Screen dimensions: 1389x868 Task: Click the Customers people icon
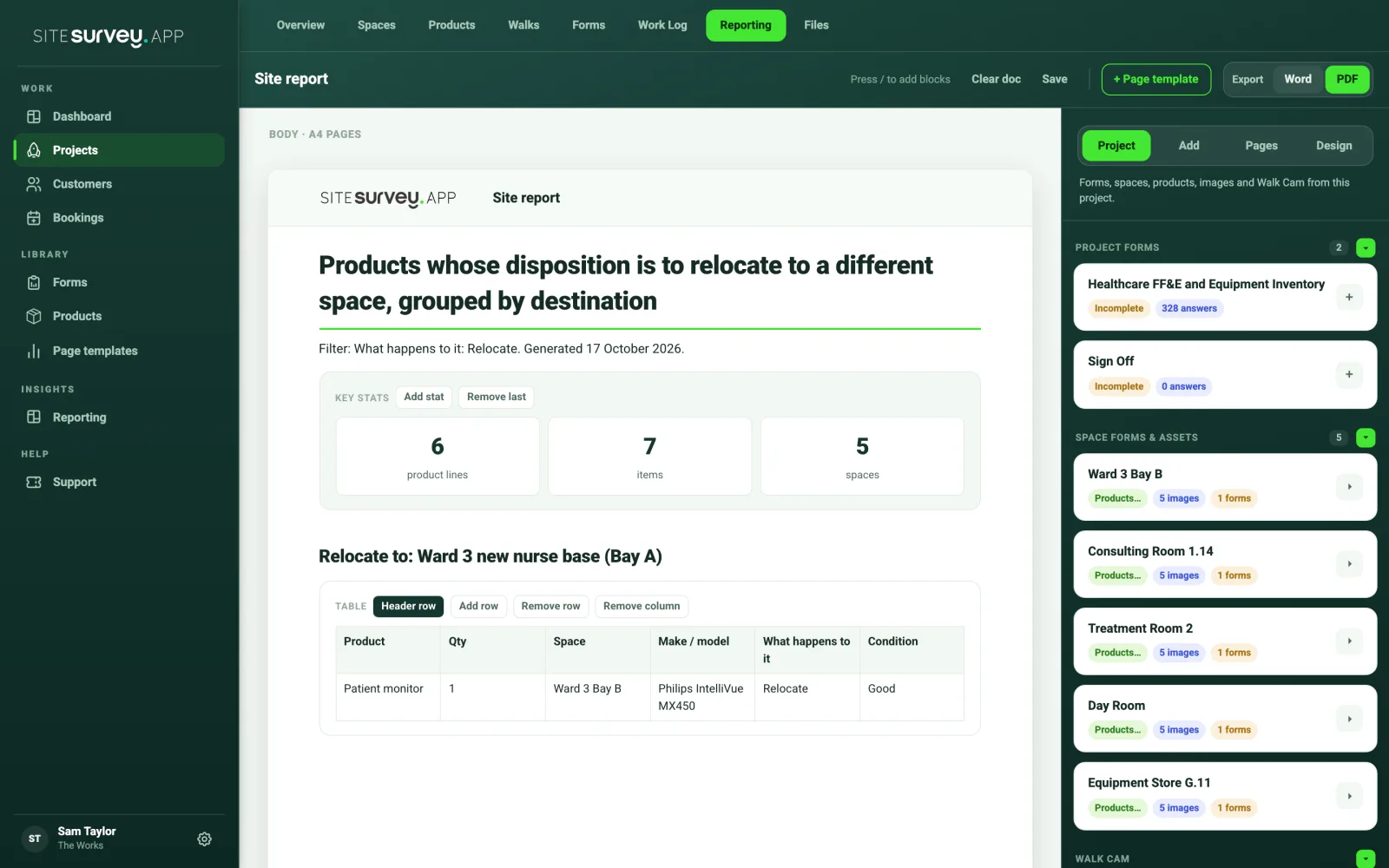click(x=34, y=184)
